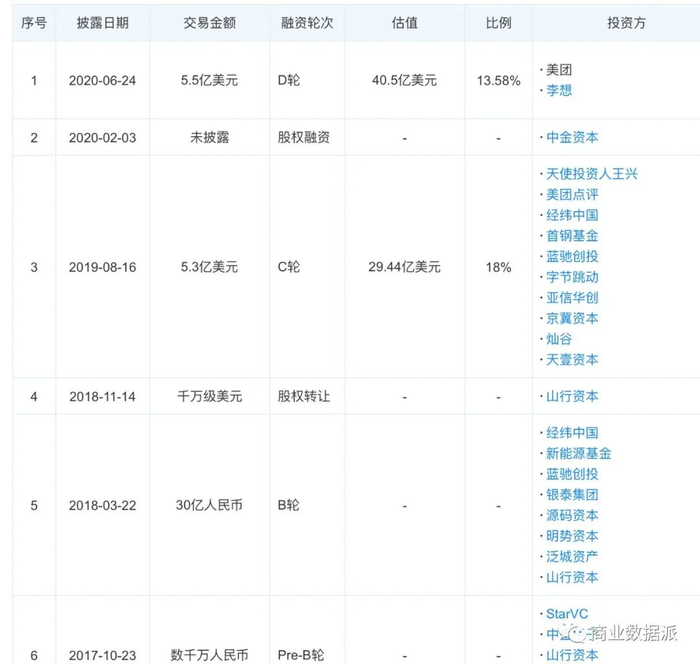This screenshot has height=664, width=700.
Task: Select the 未披露 amount cell
Action: (x=209, y=138)
